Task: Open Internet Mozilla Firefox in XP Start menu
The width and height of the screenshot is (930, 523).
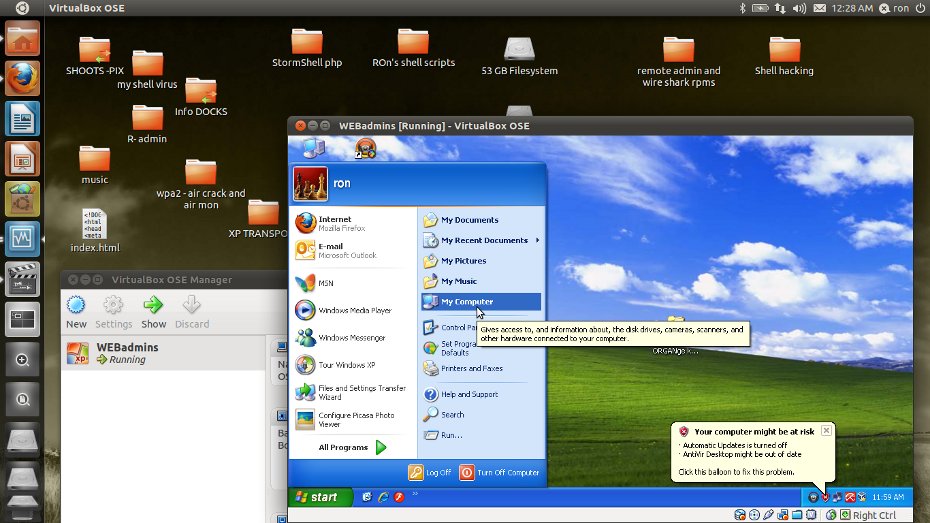Action: (x=353, y=224)
